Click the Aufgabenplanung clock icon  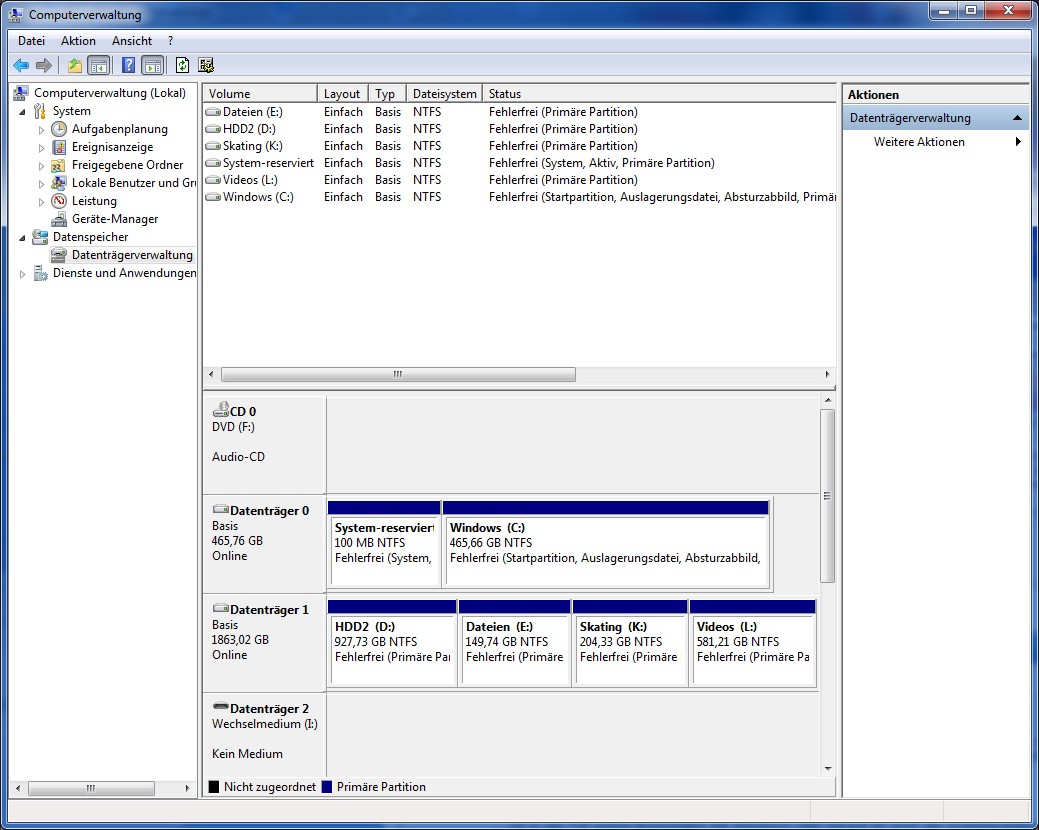pyautogui.click(x=59, y=129)
